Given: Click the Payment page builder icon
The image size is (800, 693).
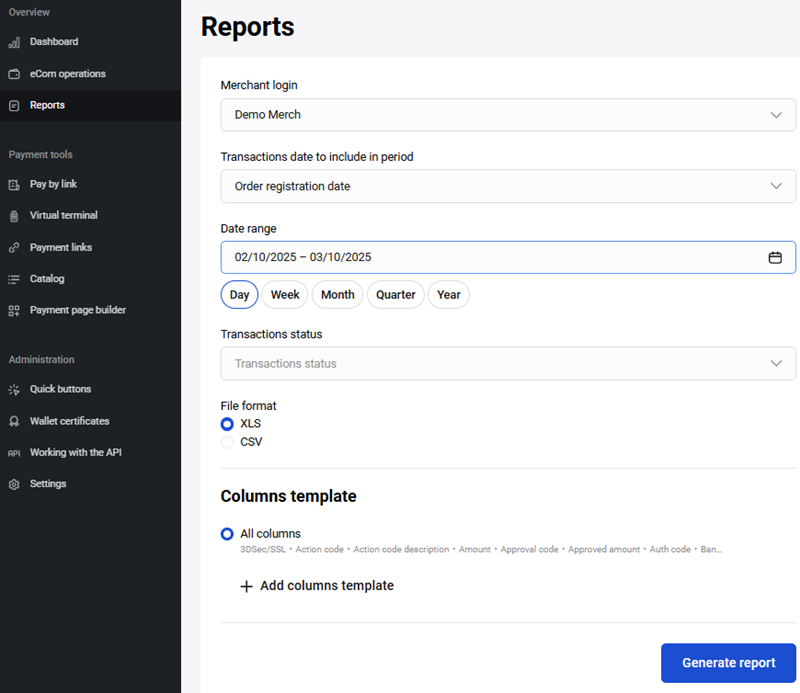Looking at the screenshot, I should pyautogui.click(x=14, y=311).
